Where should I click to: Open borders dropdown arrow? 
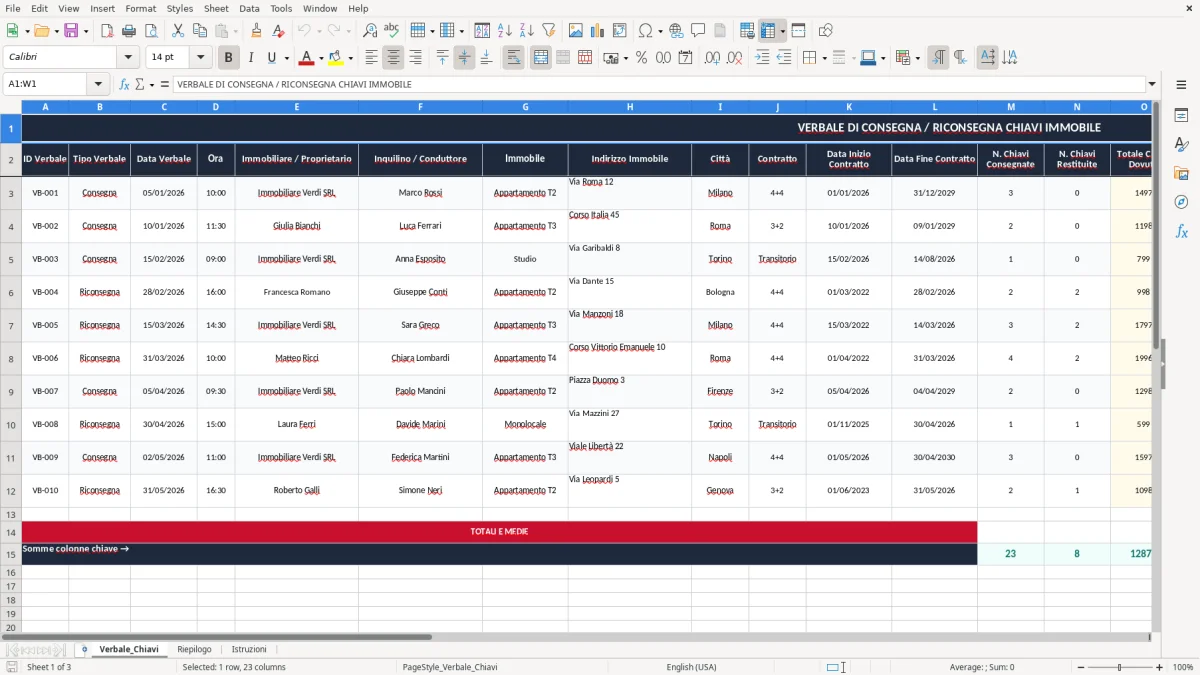(x=824, y=58)
